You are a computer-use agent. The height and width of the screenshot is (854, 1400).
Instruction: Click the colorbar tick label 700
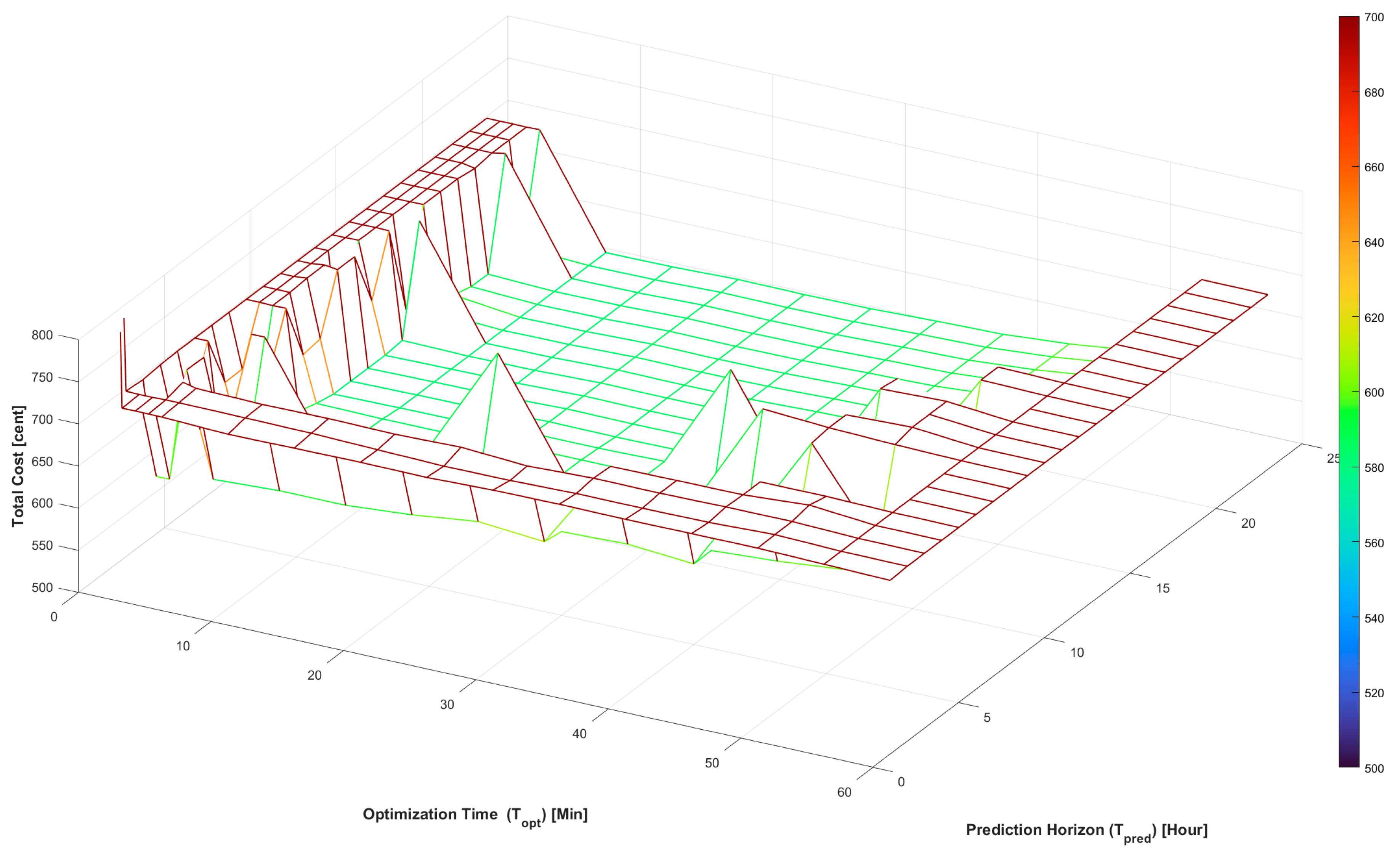tap(1374, 18)
